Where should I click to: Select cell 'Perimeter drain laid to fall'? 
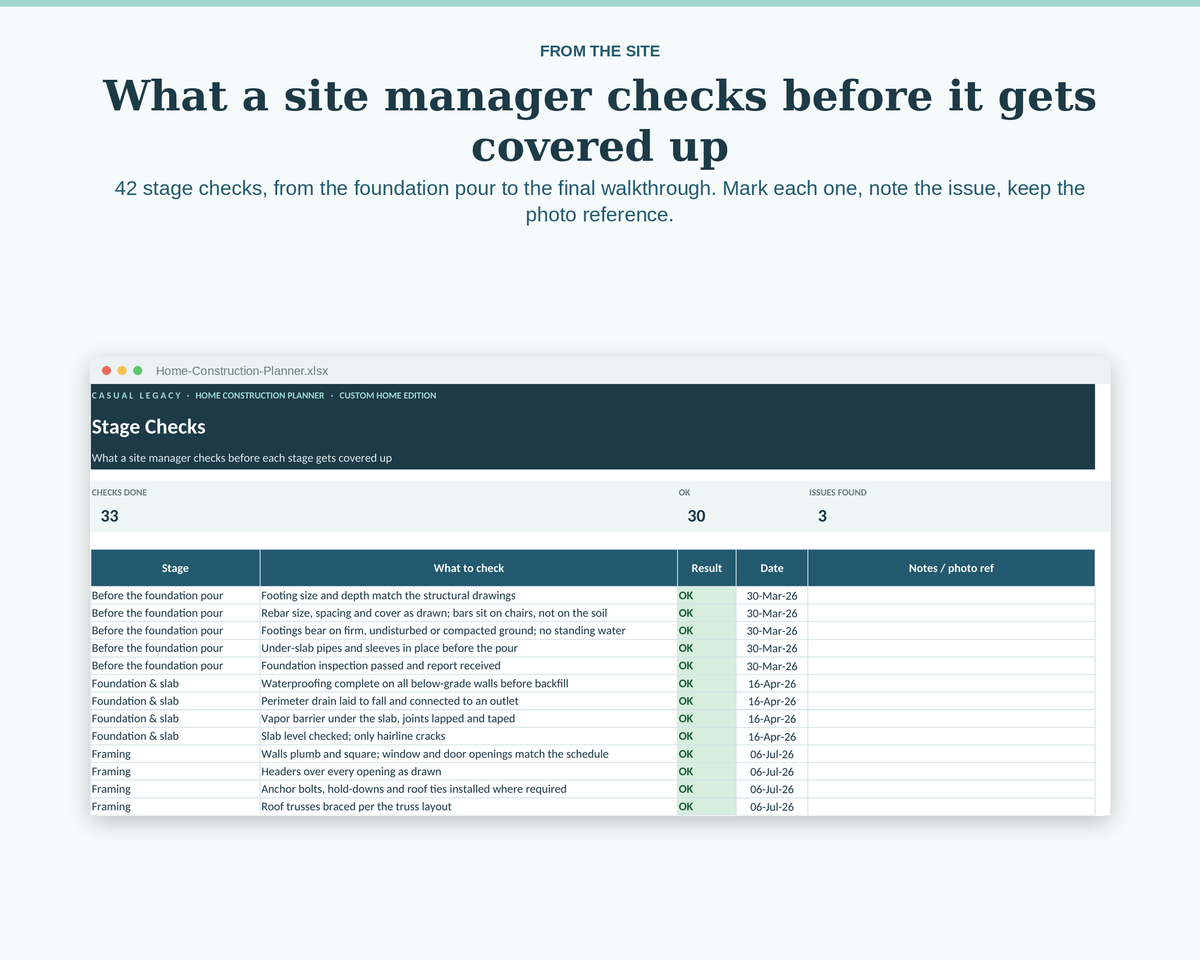[469, 701]
